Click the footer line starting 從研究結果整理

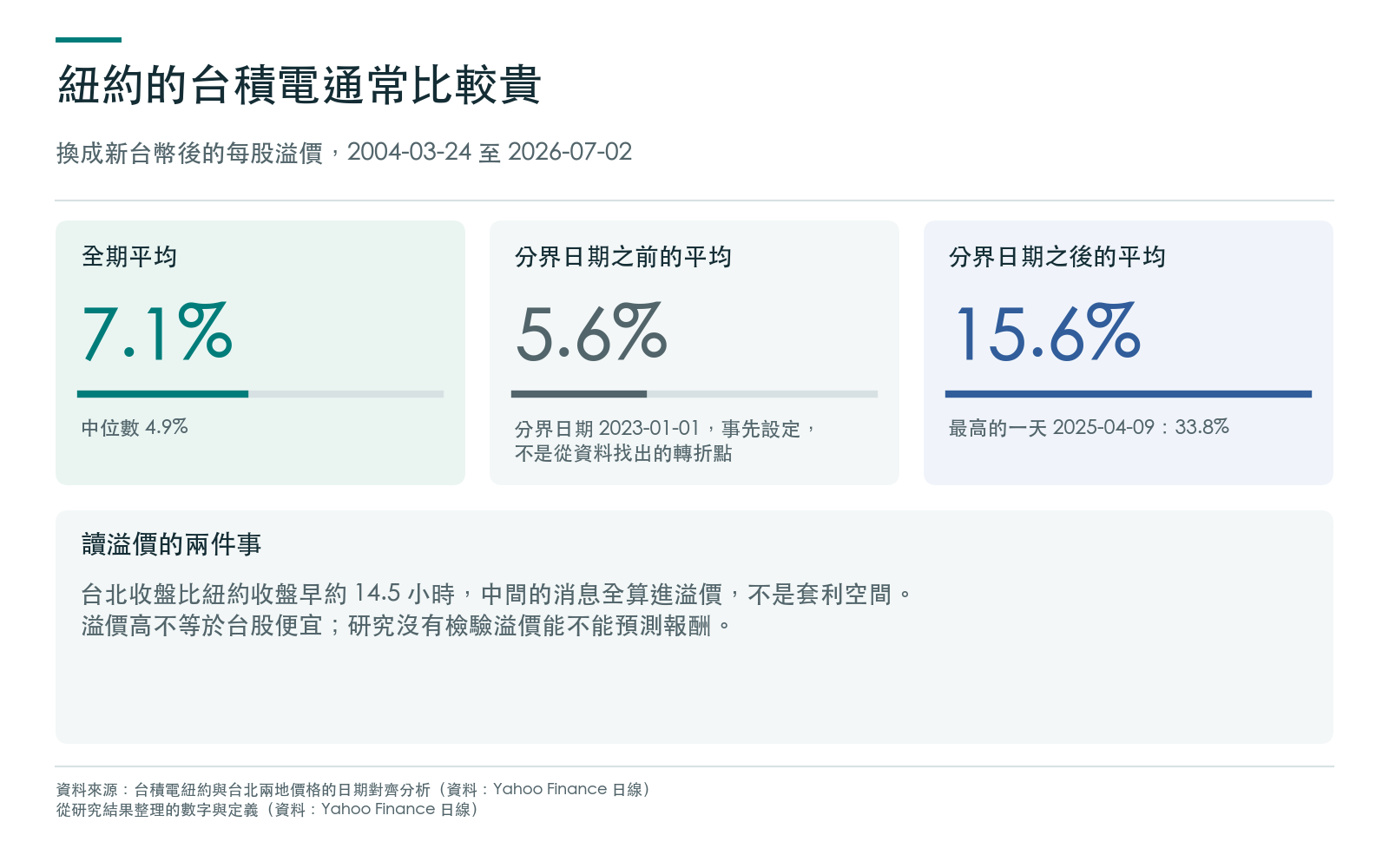267,810
